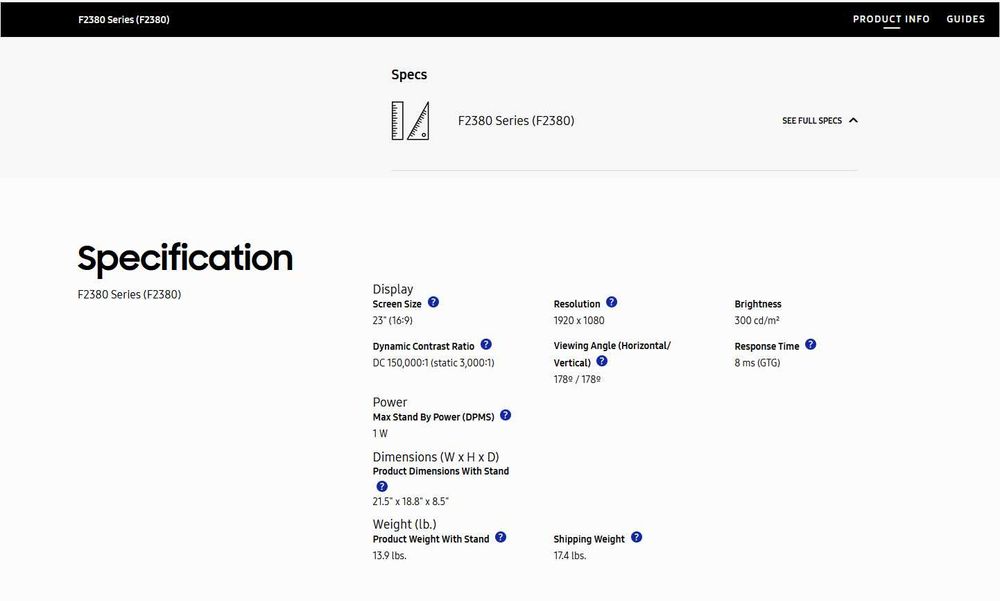Show Max Stand By Power help icon
The width and height of the screenshot is (1000, 601).
click(506, 415)
